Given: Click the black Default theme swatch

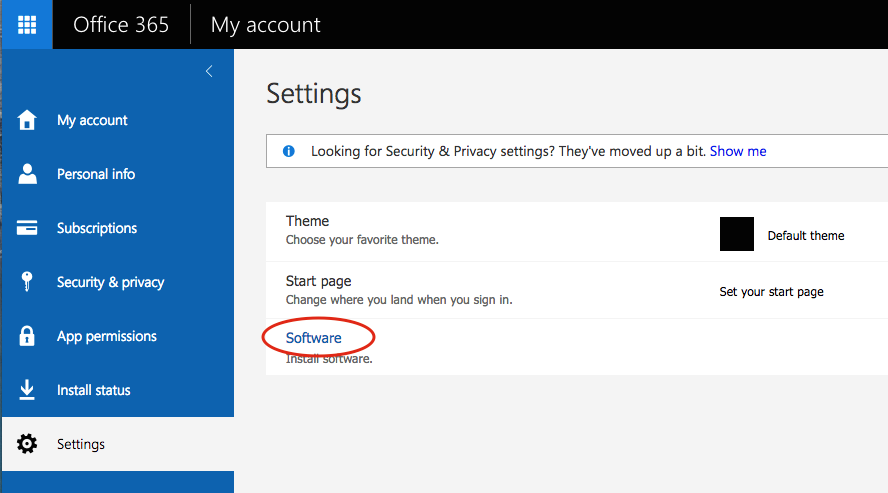Looking at the screenshot, I should coord(736,234).
